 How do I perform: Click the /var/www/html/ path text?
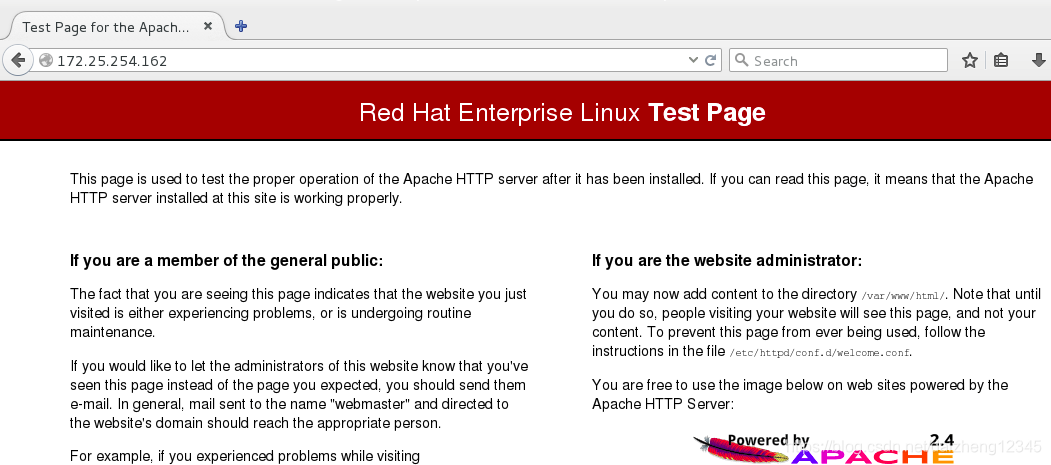(904, 295)
